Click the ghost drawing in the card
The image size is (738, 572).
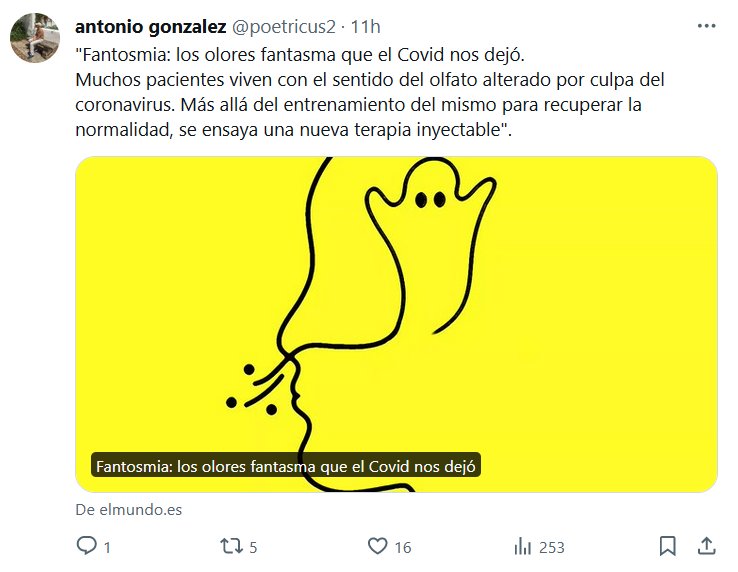pyautogui.click(x=431, y=245)
